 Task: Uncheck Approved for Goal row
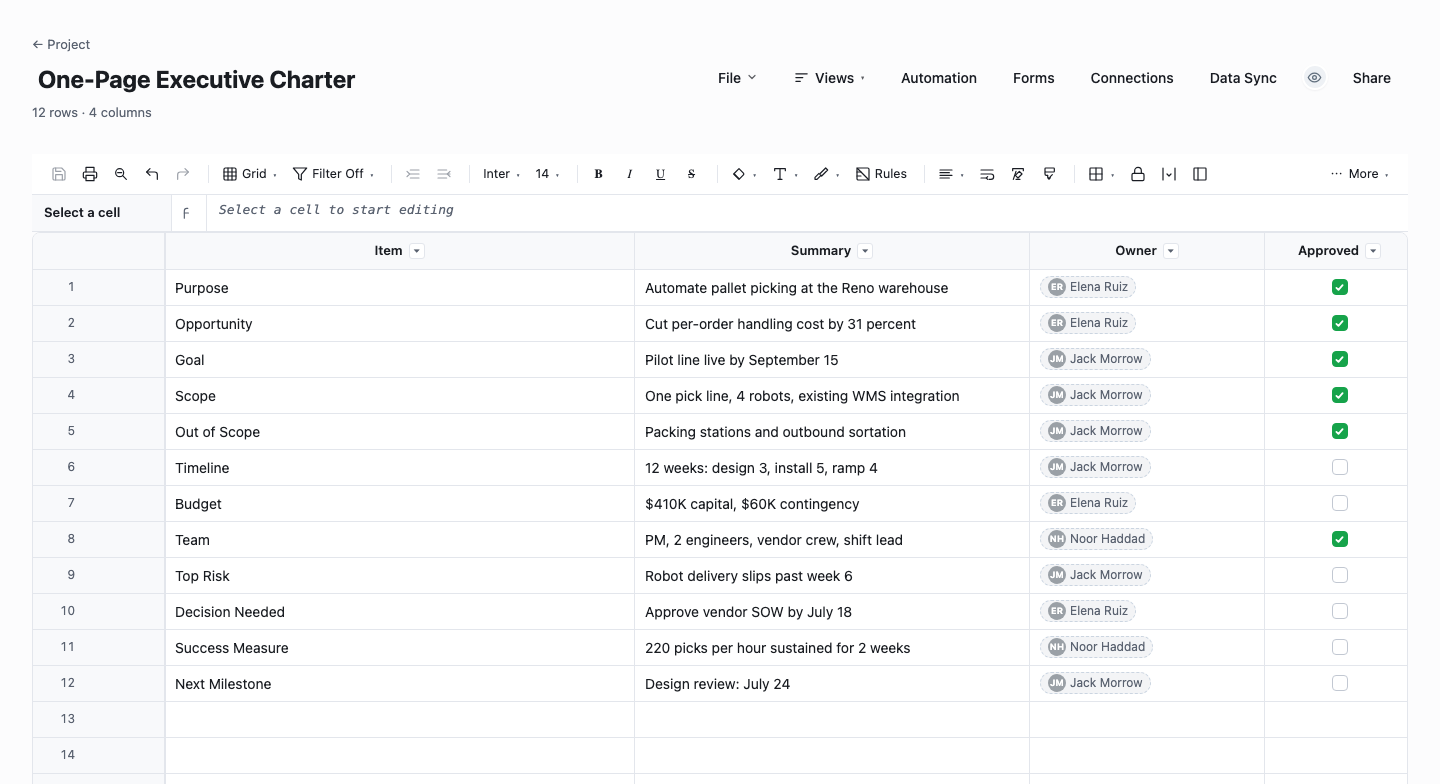[1340, 359]
